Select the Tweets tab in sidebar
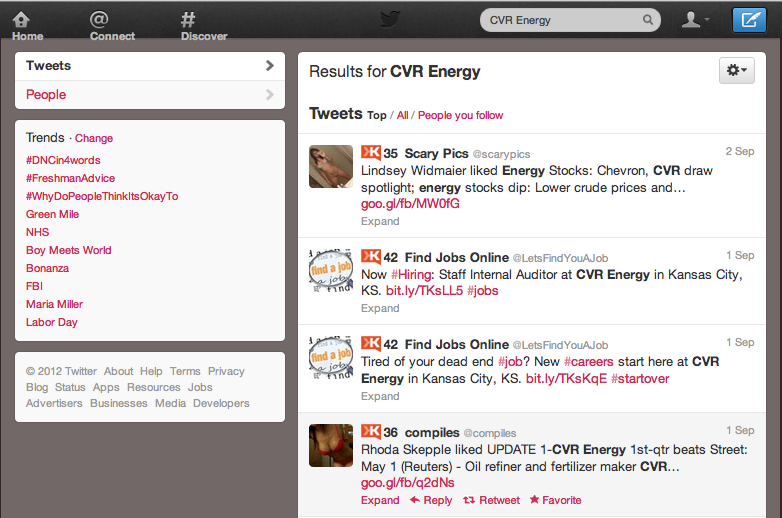 click(150, 66)
